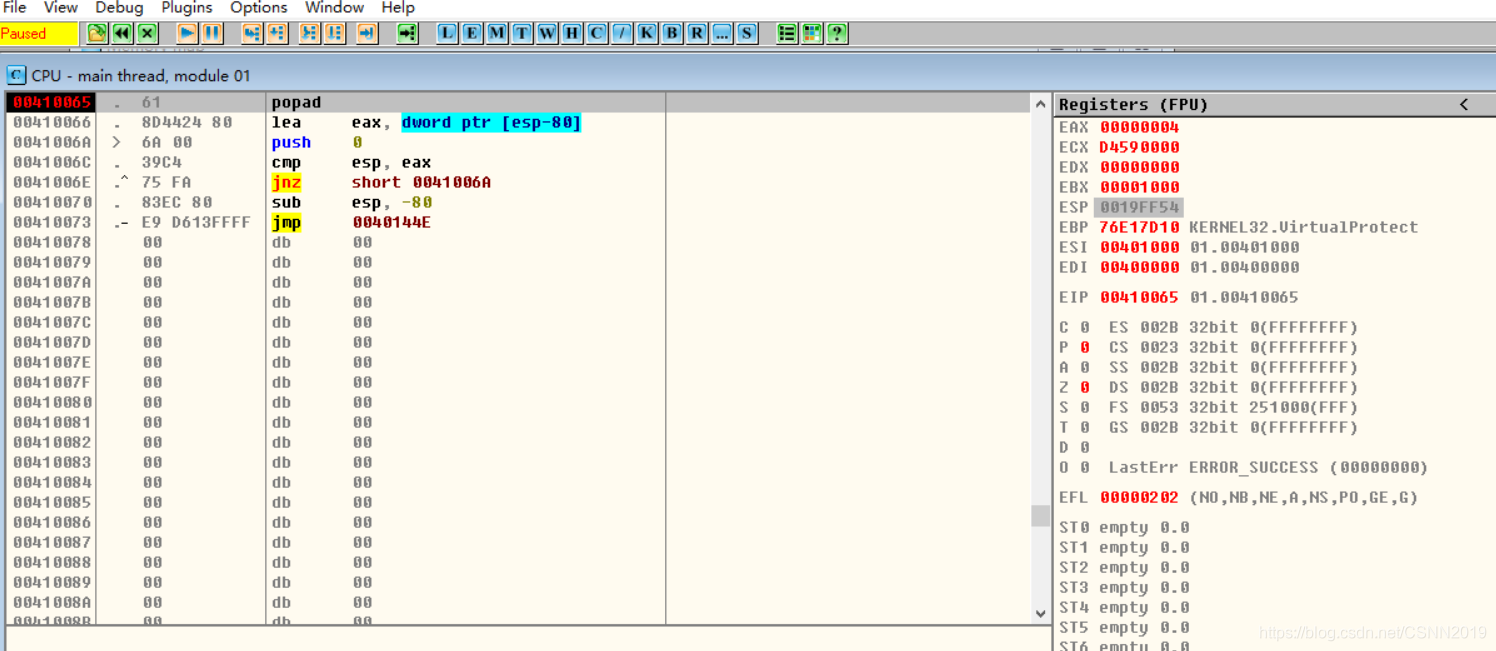Restart the debugged program
This screenshot has height=651, width=1496.
122,33
